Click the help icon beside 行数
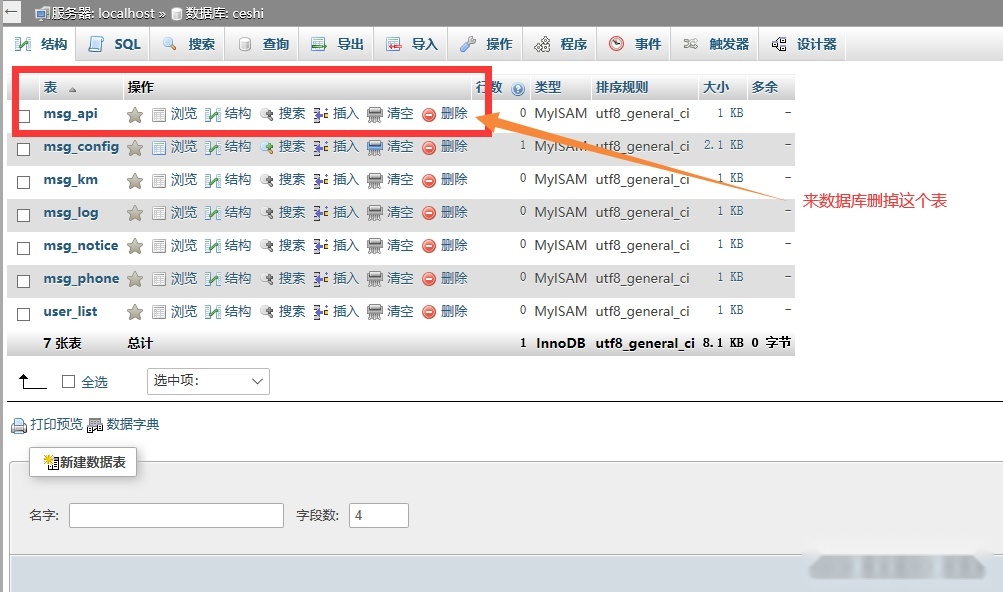The height and width of the screenshot is (592, 1003). 518,87
